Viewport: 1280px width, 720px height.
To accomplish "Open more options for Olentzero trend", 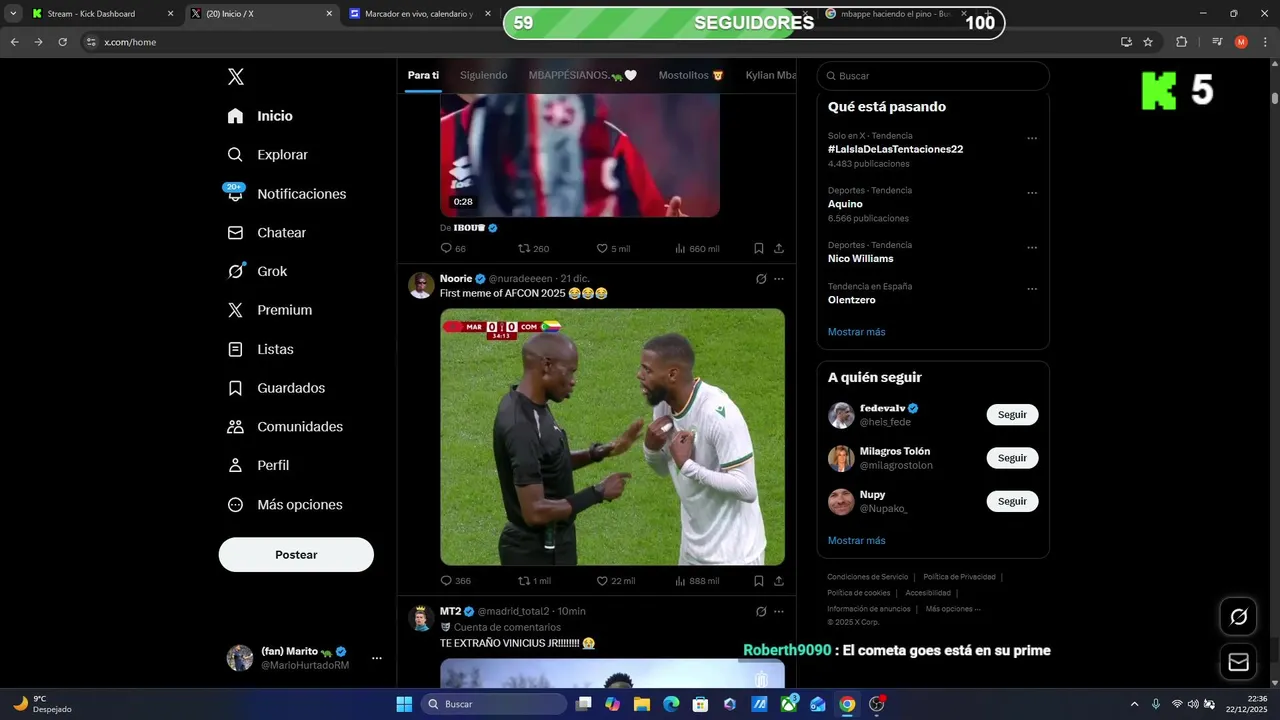I will point(1032,289).
